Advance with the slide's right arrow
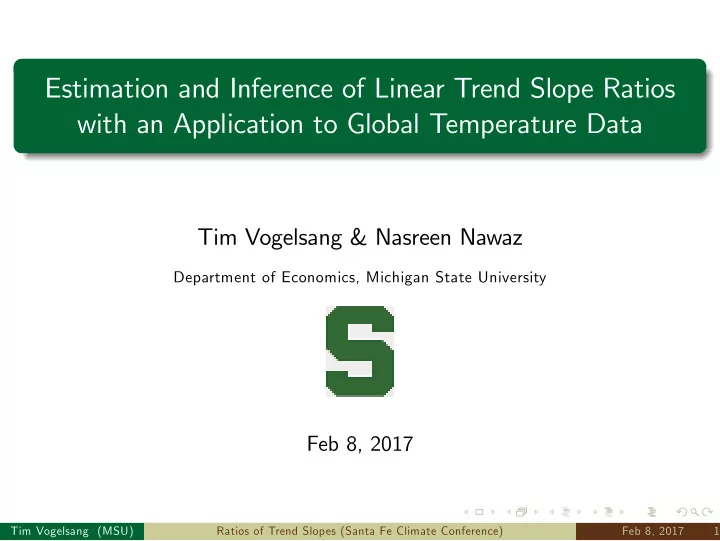The image size is (720, 541). [x=493, y=512]
